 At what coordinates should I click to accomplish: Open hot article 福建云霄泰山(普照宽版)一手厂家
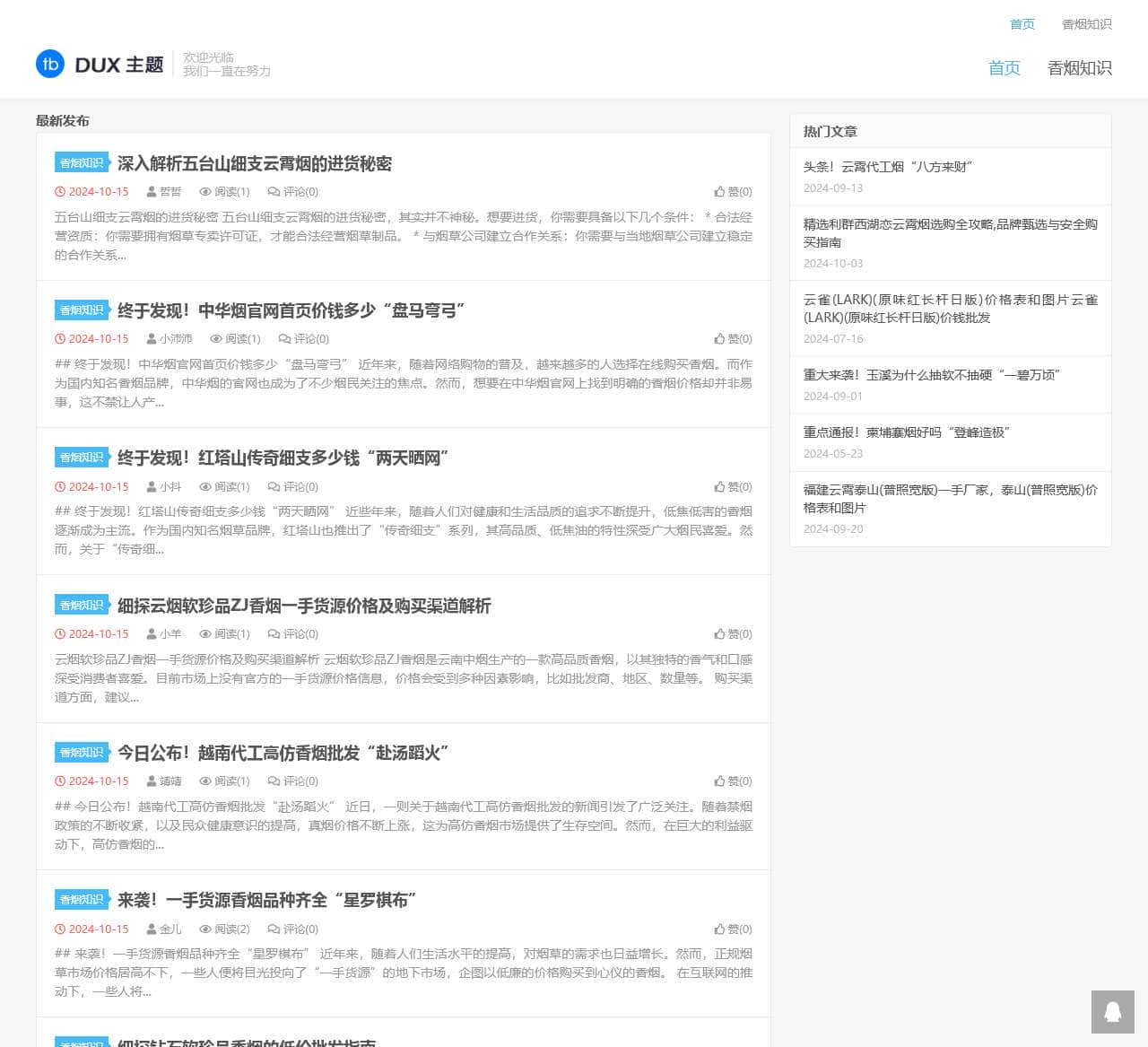tap(951, 499)
